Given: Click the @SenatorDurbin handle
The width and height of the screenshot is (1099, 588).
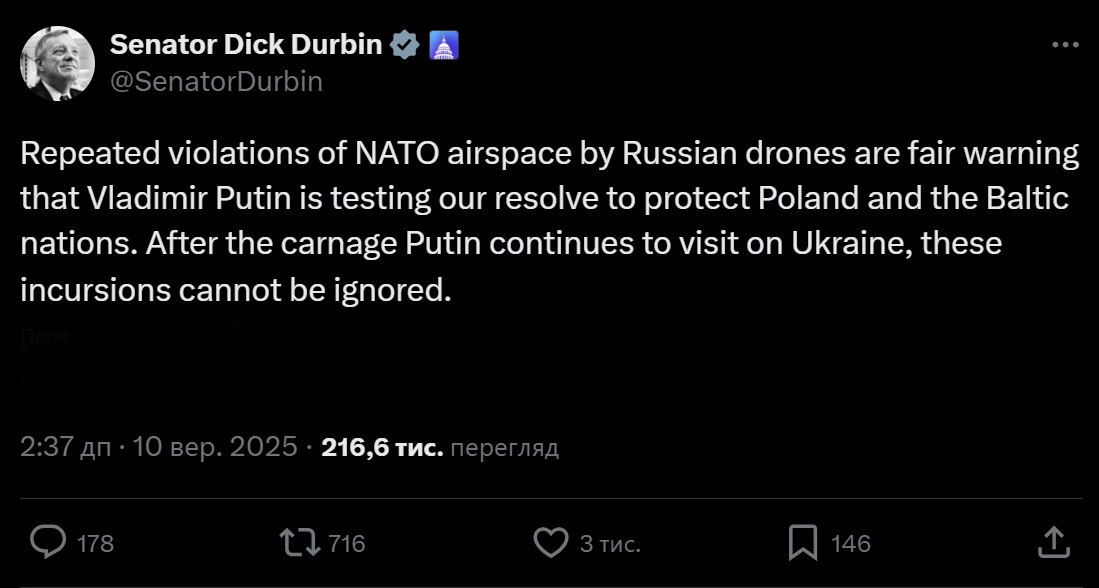Looking at the screenshot, I should click(215, 80).
